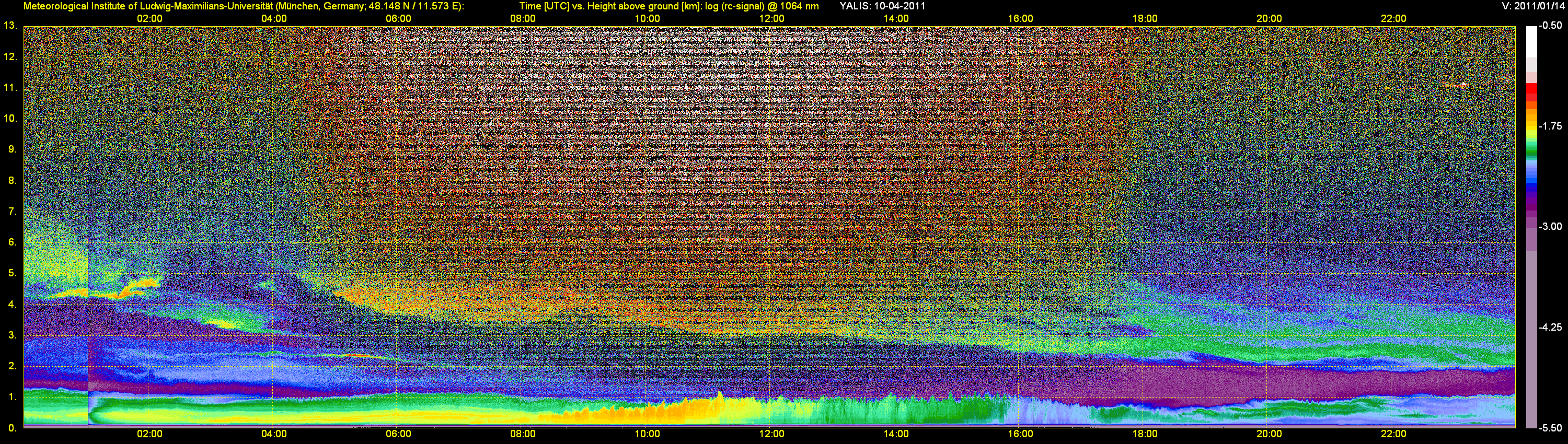Click the -4.25 colorbar value
This screenshot has height=444, width=1568.
coord(1550,327)
